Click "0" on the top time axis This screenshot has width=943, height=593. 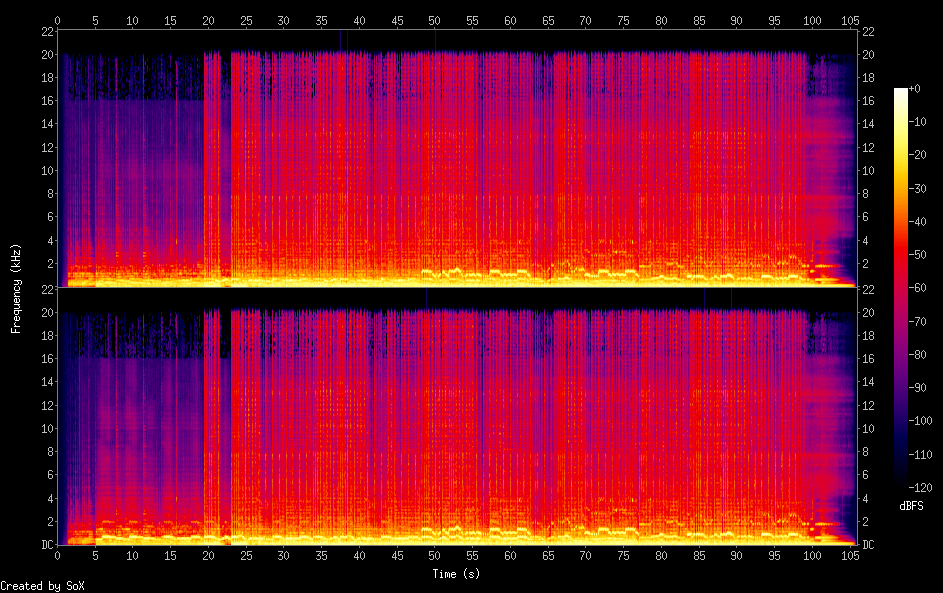[57, 20]
